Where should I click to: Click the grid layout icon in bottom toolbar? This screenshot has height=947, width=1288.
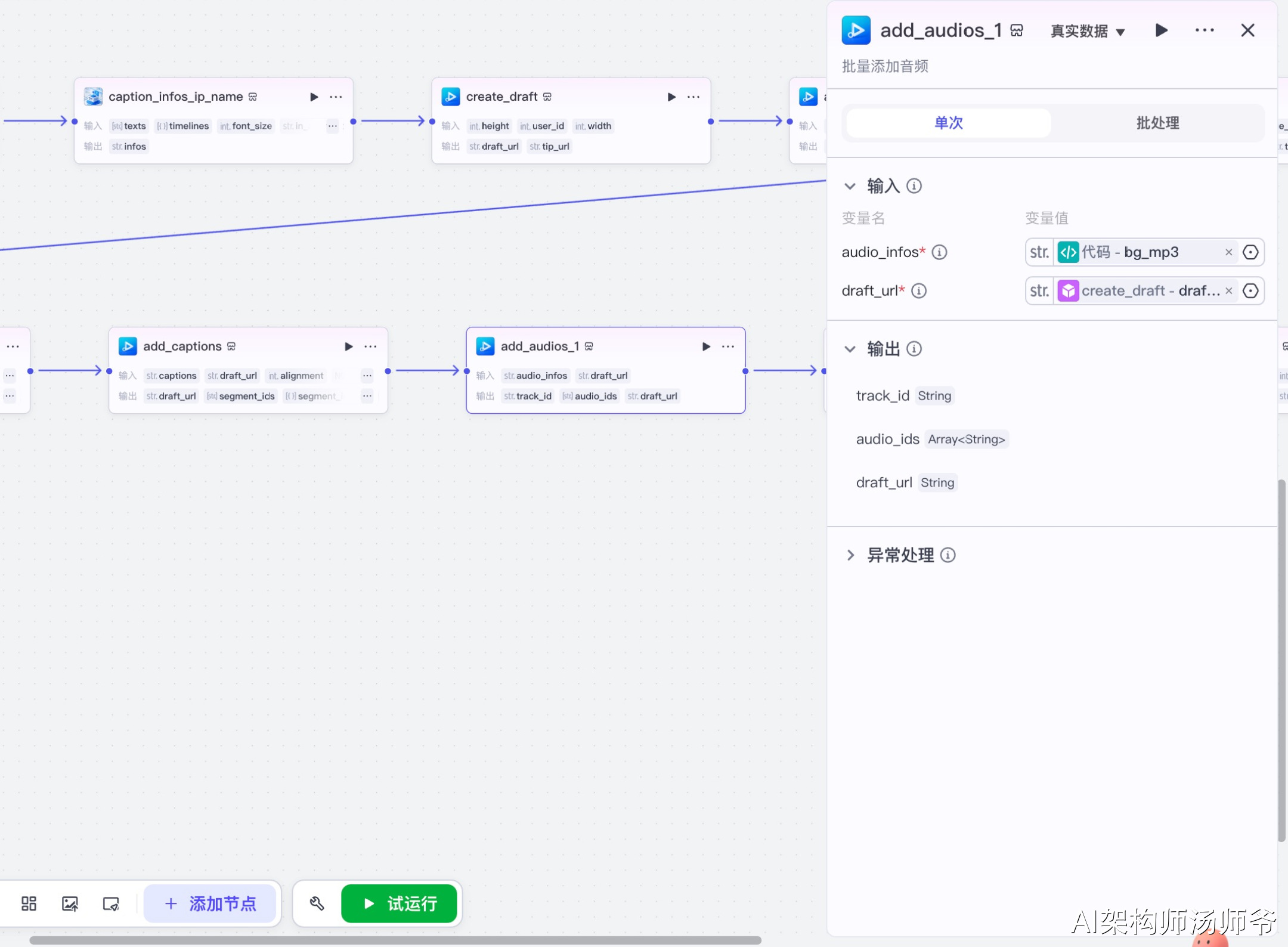[x=29, y=903]
